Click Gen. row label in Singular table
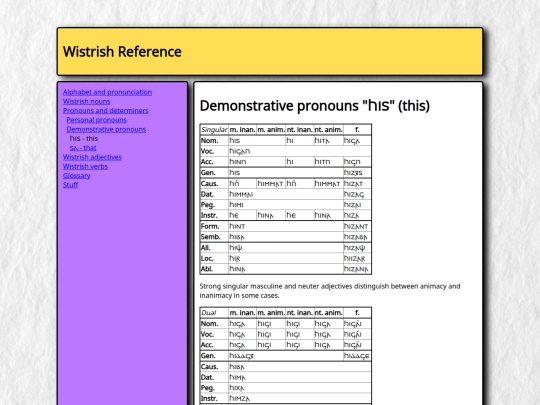Viewport: 540px width, 405px height. click(x=214, y=173)
